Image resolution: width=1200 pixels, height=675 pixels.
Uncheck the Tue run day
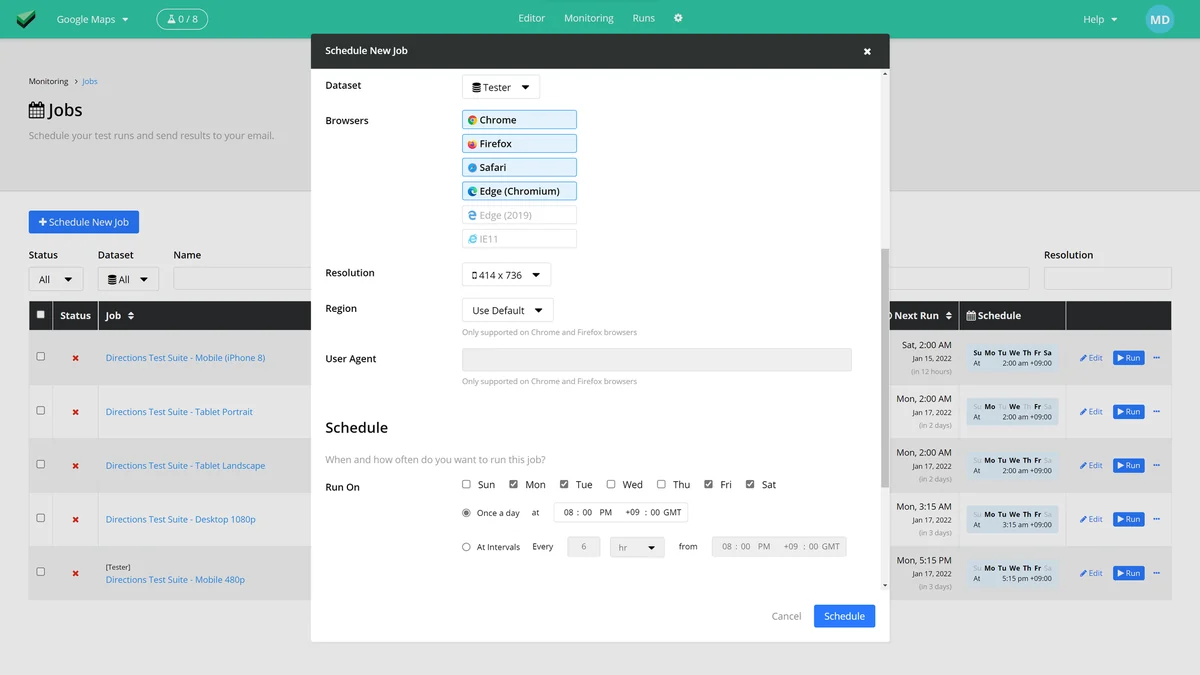click(564, 484)
